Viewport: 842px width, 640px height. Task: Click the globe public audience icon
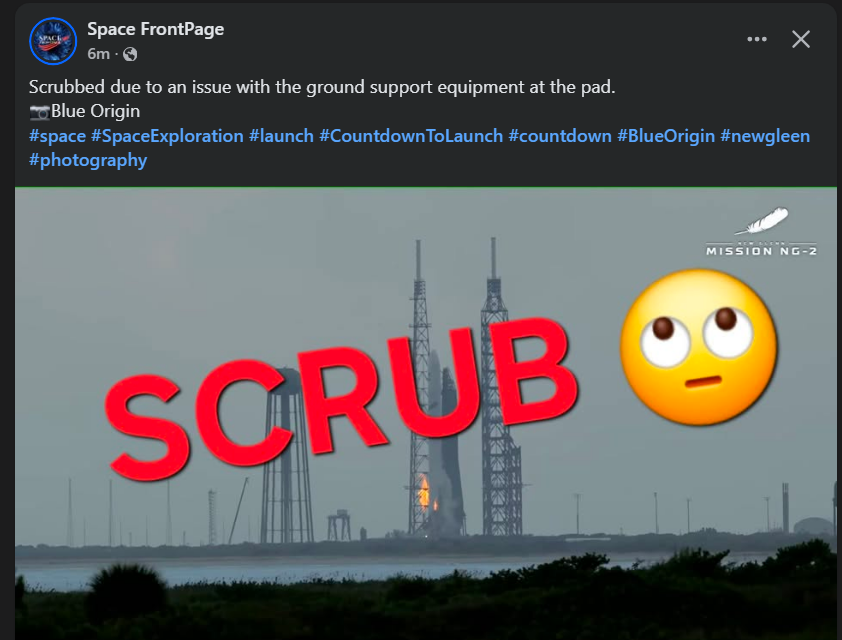(x=130, y=54)
